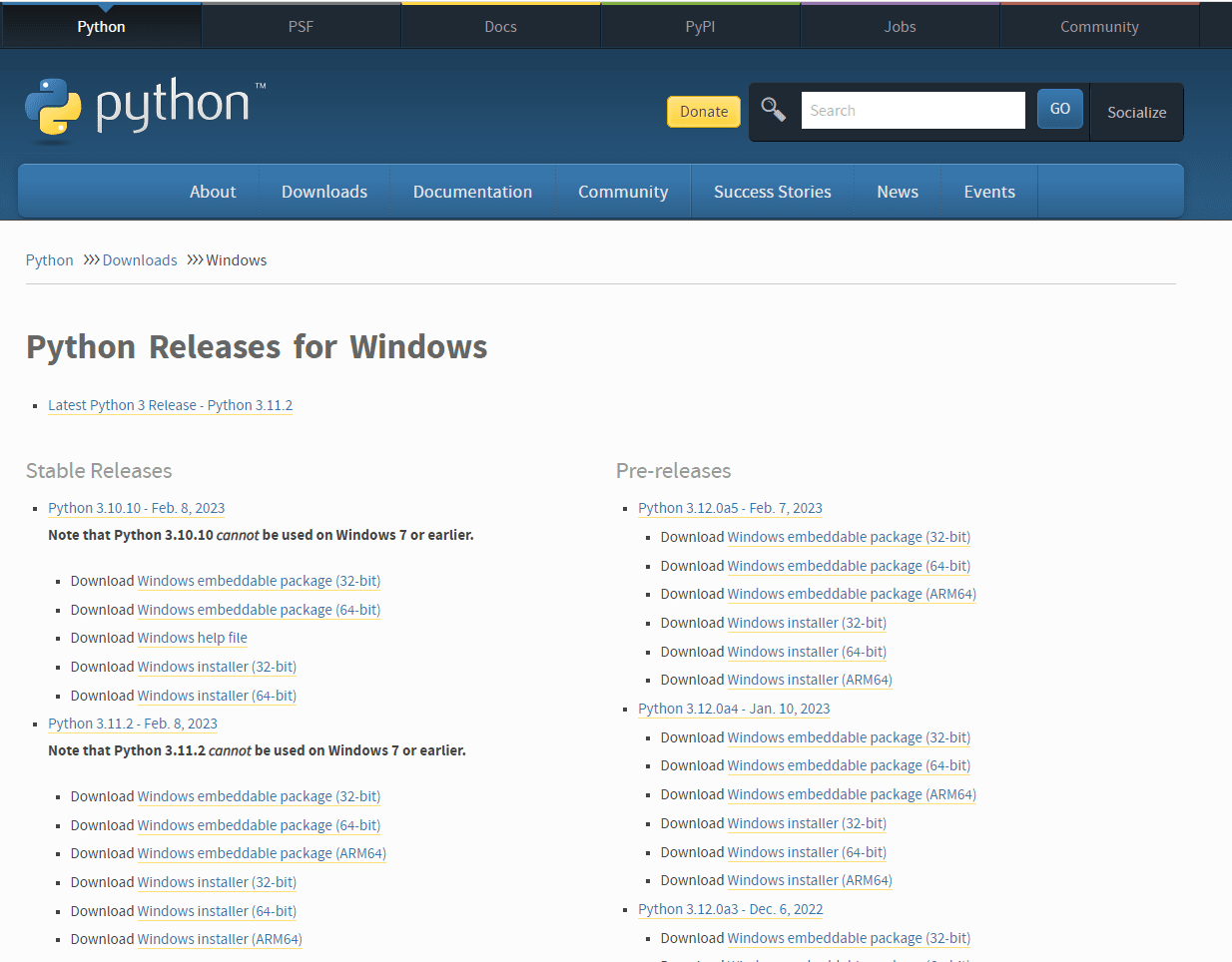The image size is (1232, 962).
Task: Open the Downloads navigation menu
Action: click(324, 192)
